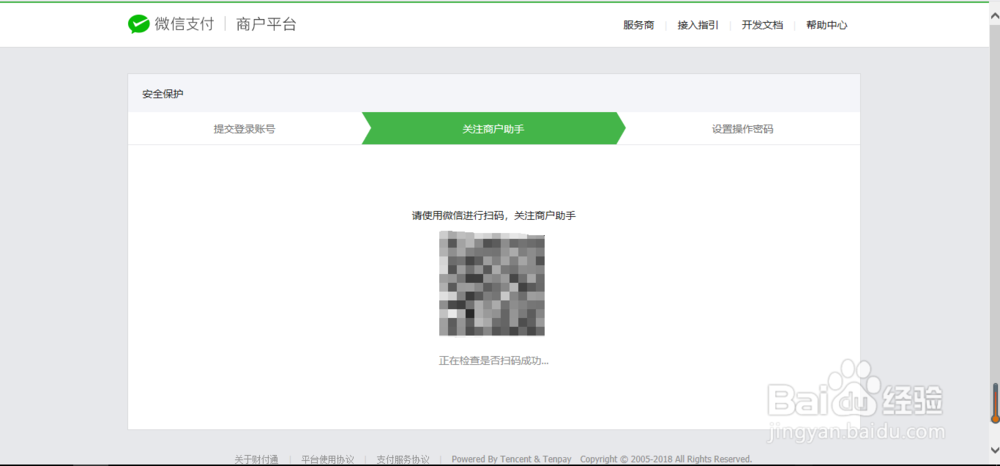Screen dimensions: 1000x466
Task: Open 接入指引 navigation link
Action: point(698,25)
